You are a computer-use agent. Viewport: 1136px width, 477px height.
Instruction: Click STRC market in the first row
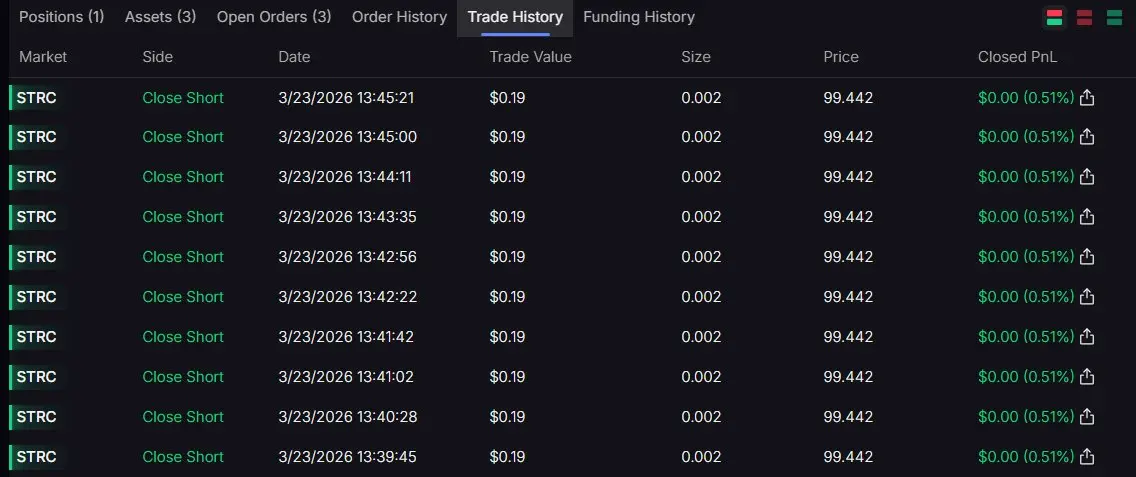[36, 97]
